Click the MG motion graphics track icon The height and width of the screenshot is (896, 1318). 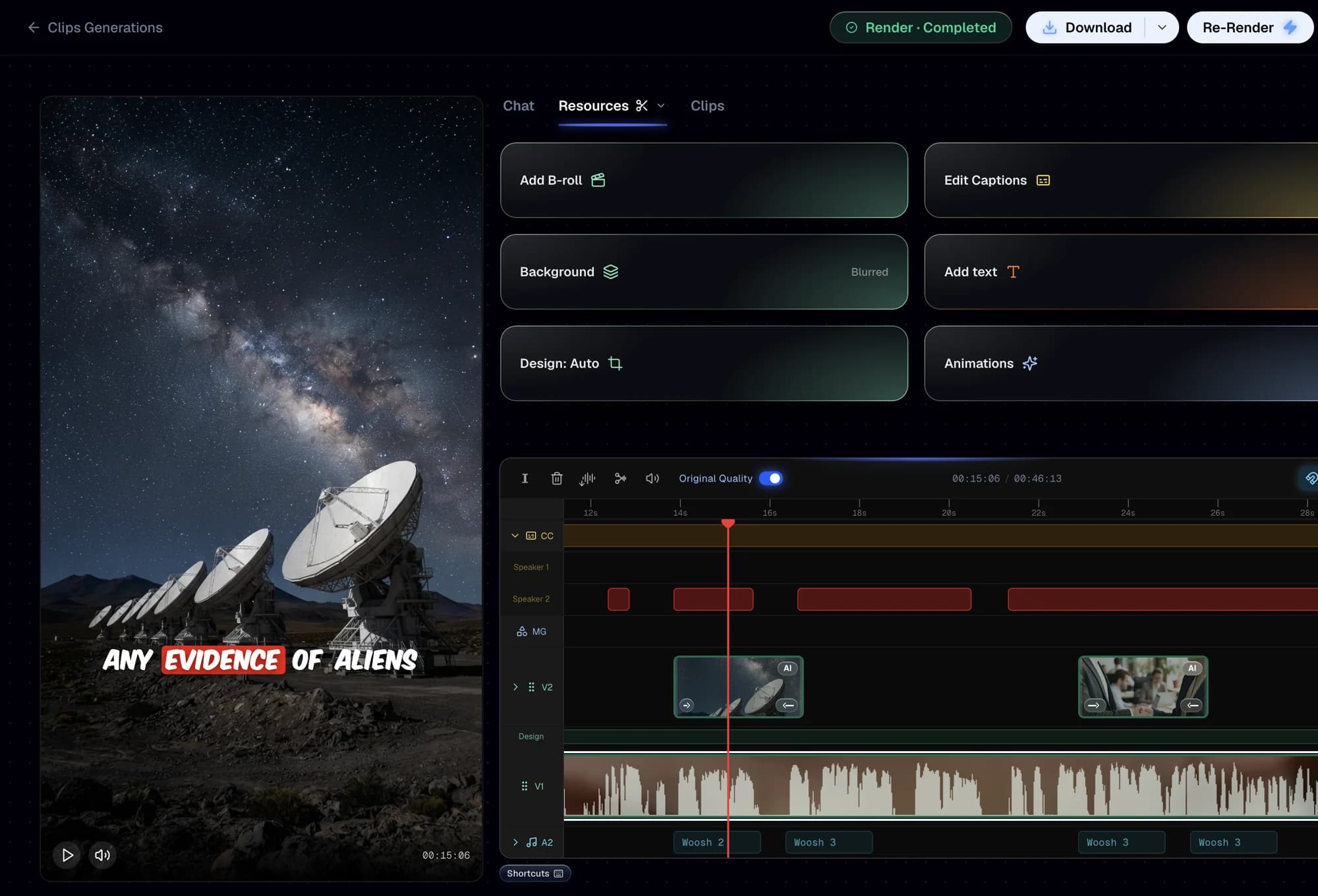[x=522, y=632]
